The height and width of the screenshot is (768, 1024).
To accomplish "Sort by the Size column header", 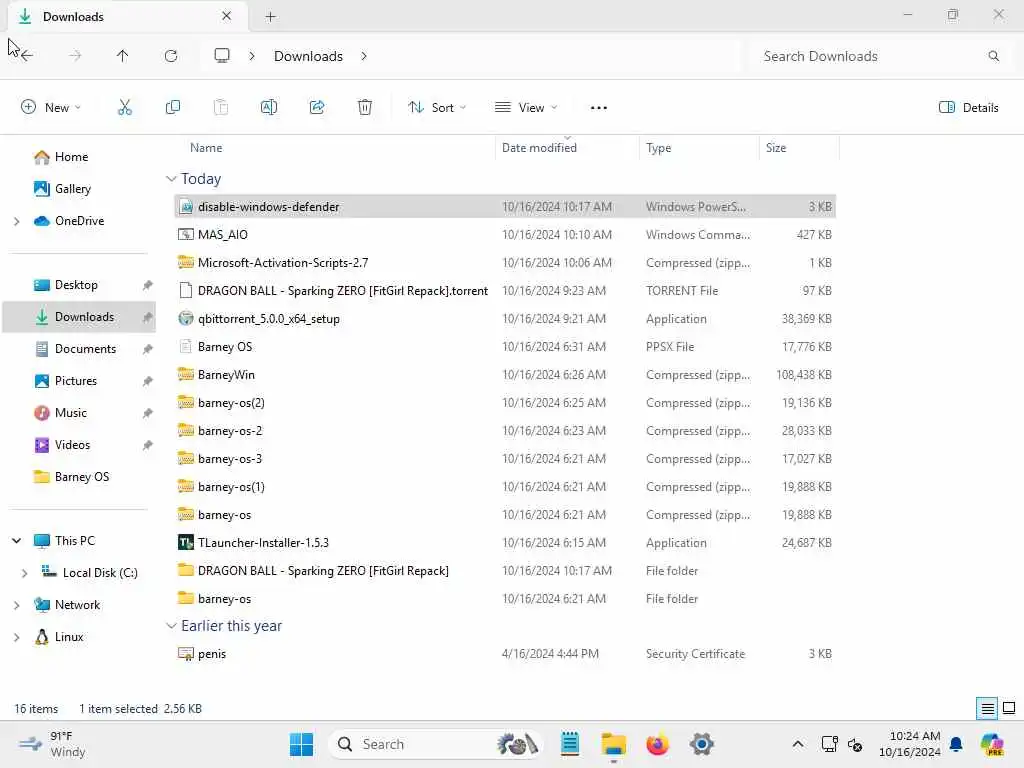I will pyautogui.click(x=776, y=148).
